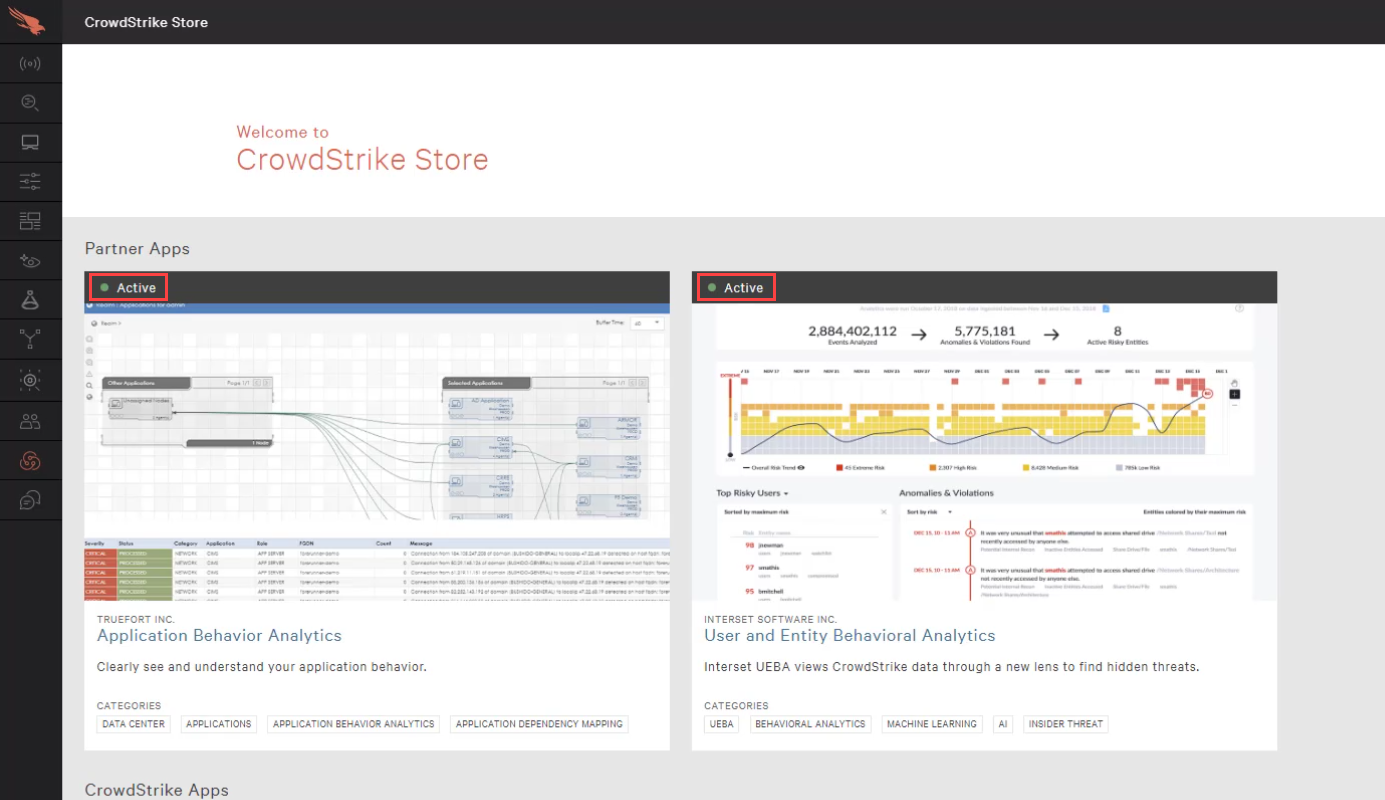
Task: Click the TRUEFORT INC. vendor label
Action: (136, 620)
